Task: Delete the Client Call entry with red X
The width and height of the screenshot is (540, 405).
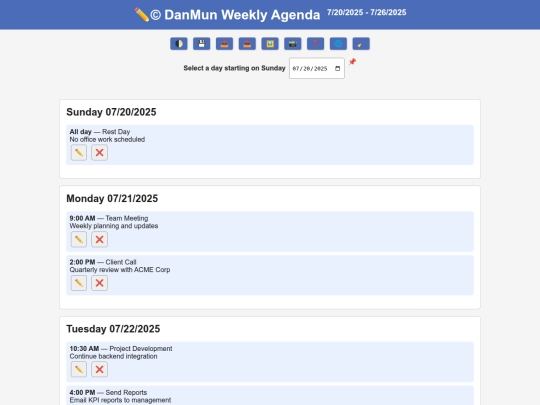Action: click(100, 283)
